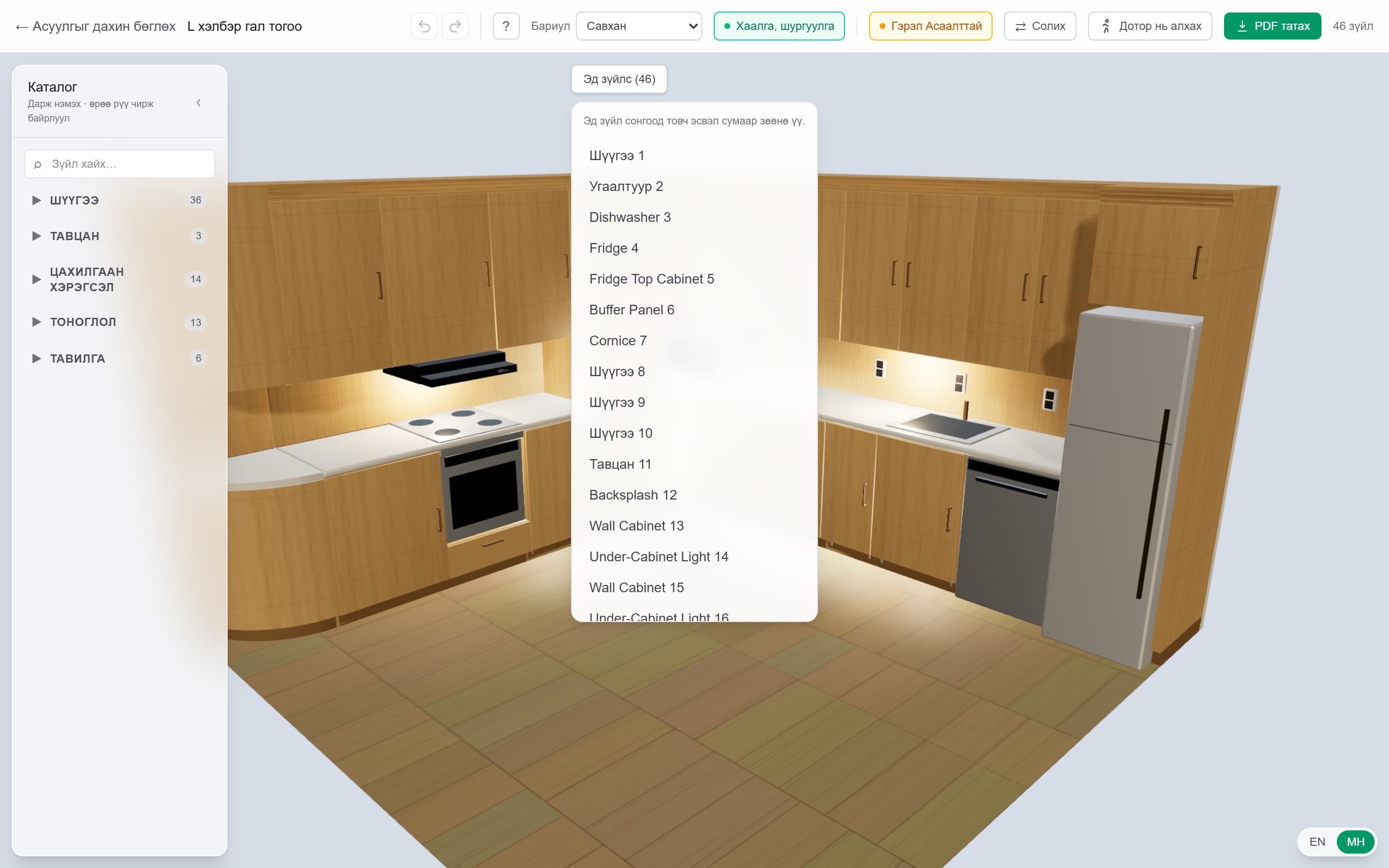This screenshot has width=1389, height=868.
Task: Click the Солих swap button
Action: [1039, 27]
